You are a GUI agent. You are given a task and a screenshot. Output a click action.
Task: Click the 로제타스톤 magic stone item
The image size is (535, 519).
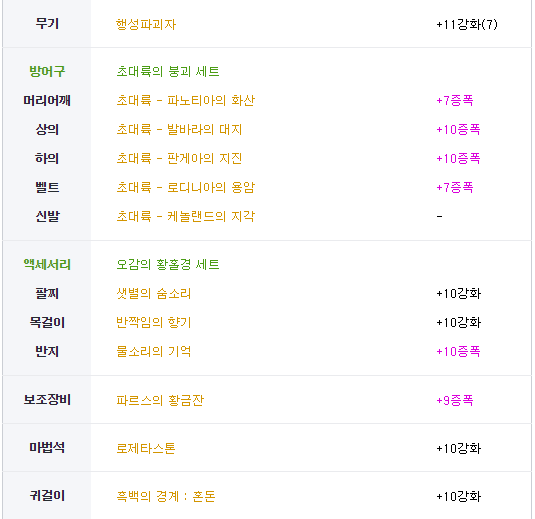(x=146, y=448)
